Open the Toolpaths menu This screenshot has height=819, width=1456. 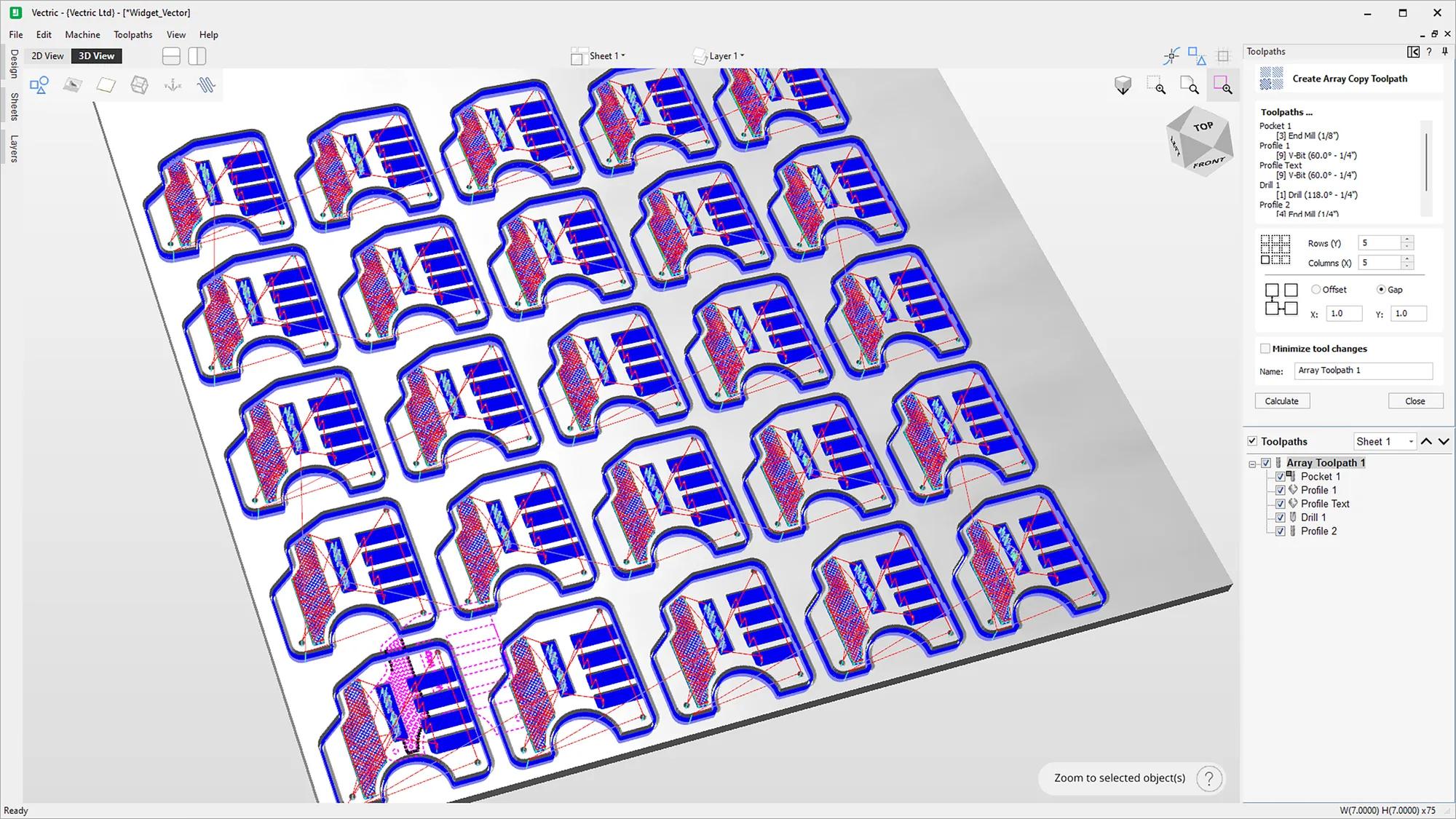[132, 34]
